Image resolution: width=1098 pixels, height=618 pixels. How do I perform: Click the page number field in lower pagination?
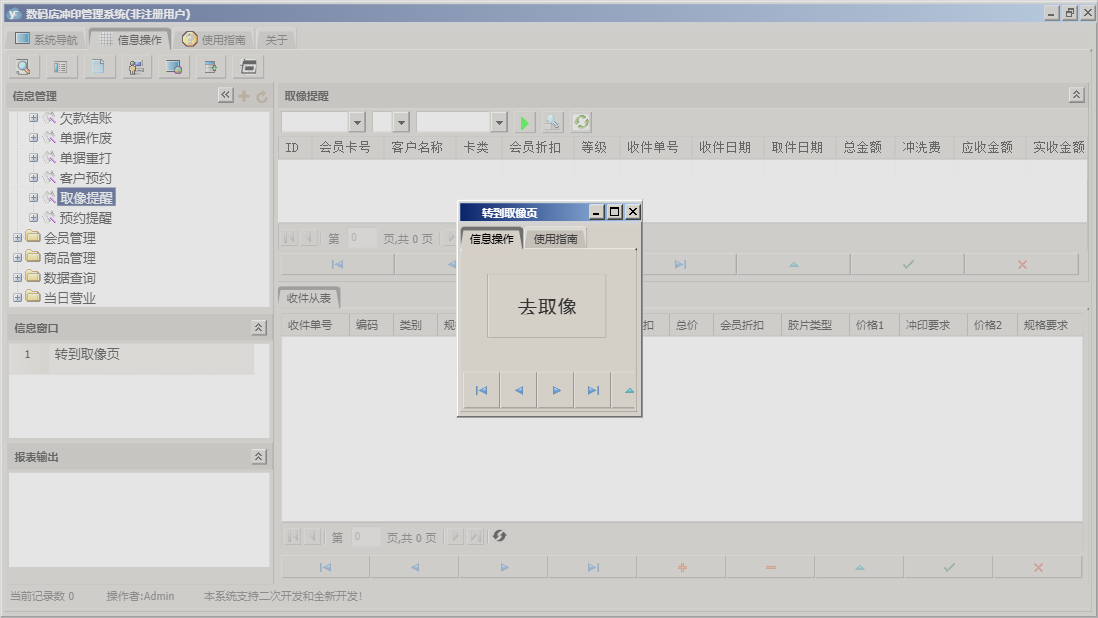click(365, 537)
